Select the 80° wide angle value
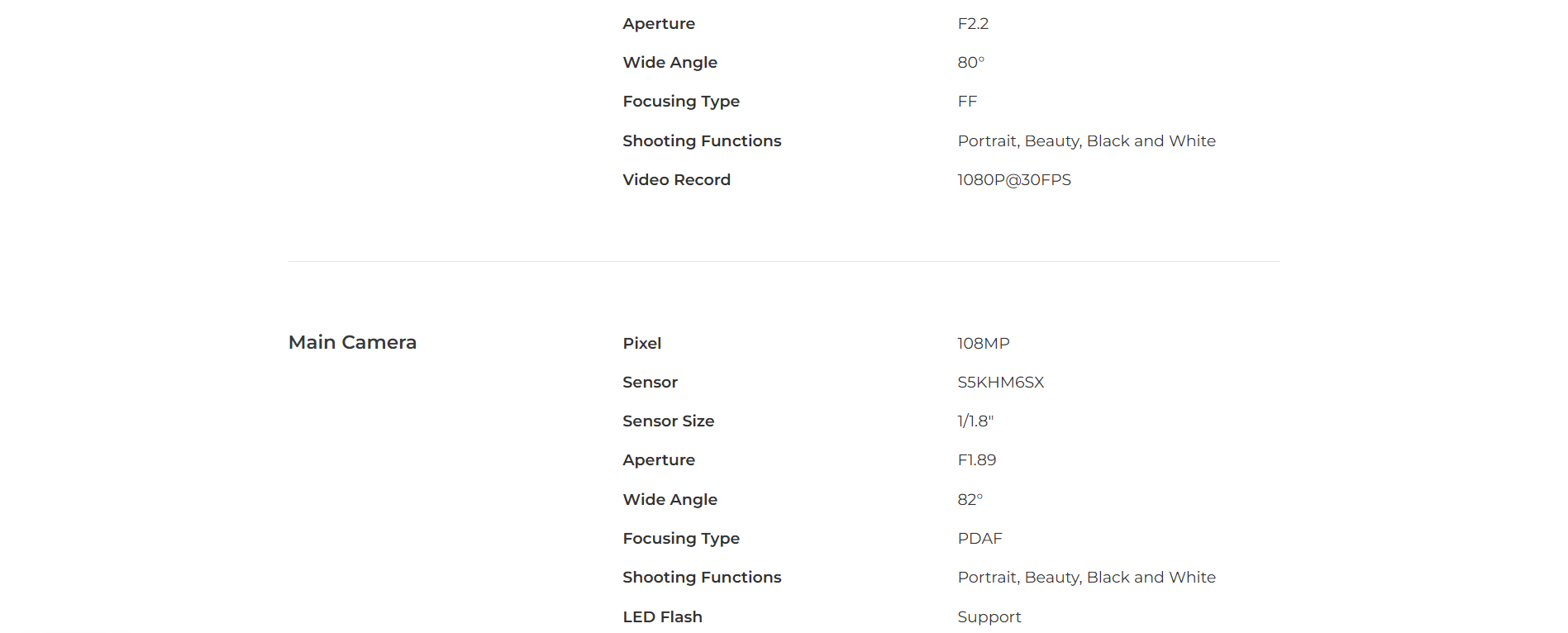This screenshot has width=1568, height=633. (x=970, y=63)
